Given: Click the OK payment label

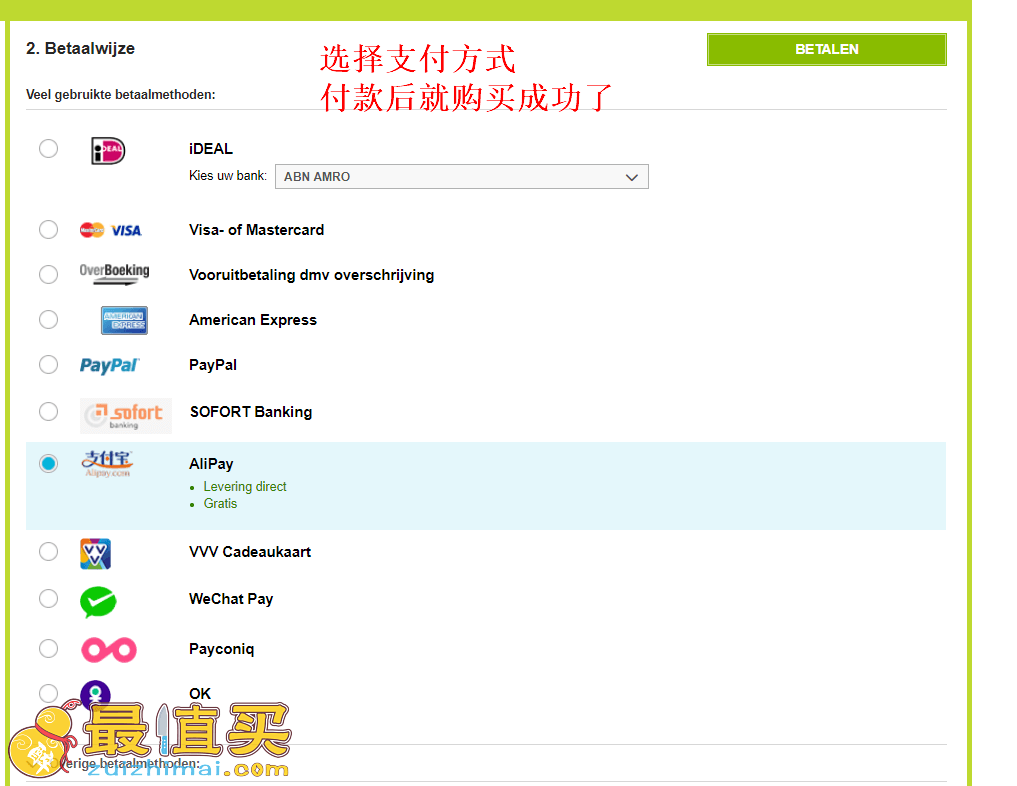Looking at the screenshot, I should click(x=200, y=694).
